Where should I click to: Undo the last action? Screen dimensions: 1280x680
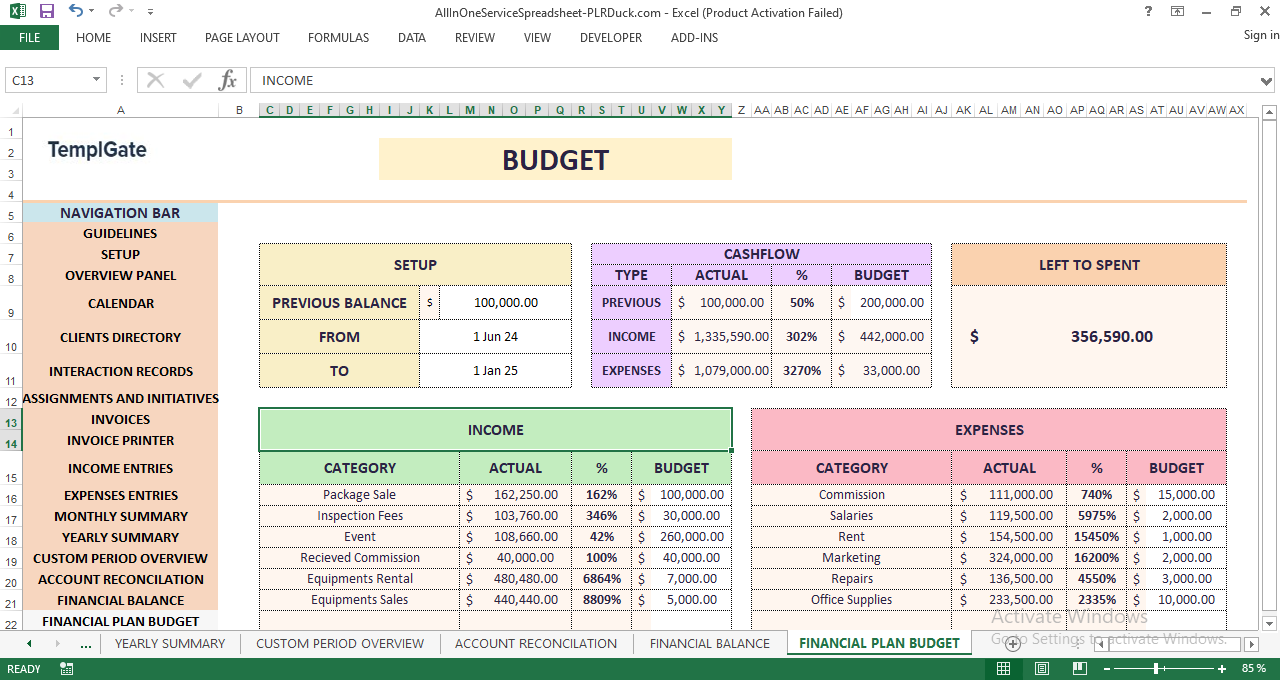tap(76, 12)
